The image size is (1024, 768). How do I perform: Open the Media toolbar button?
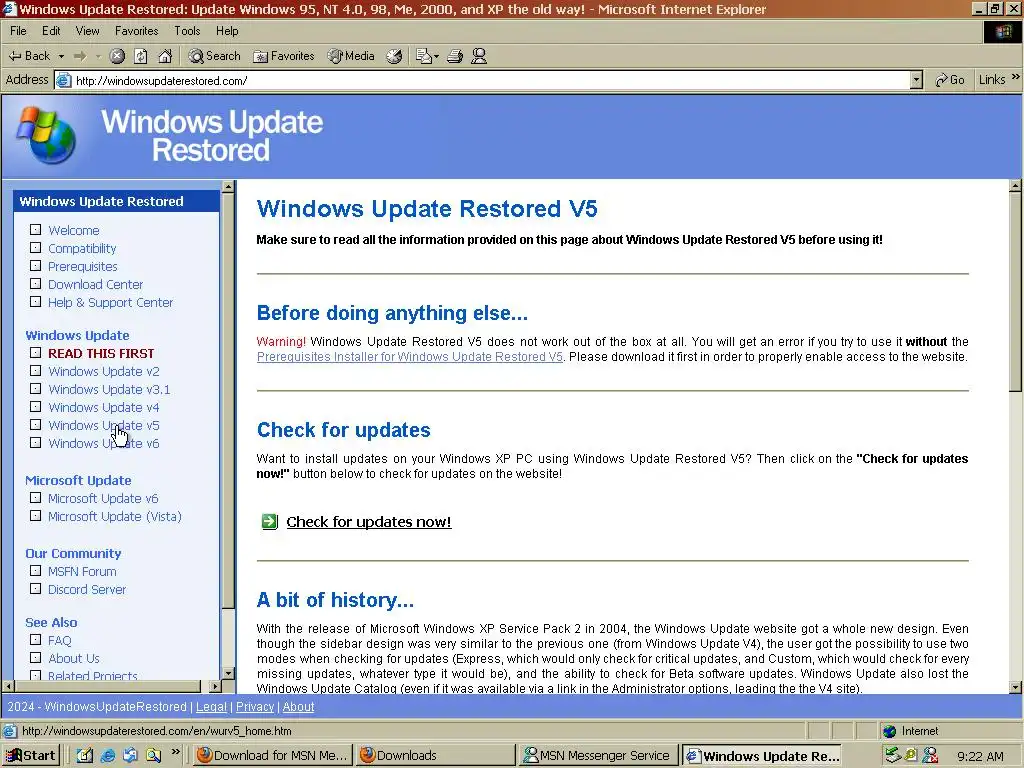tap(351, 56)
